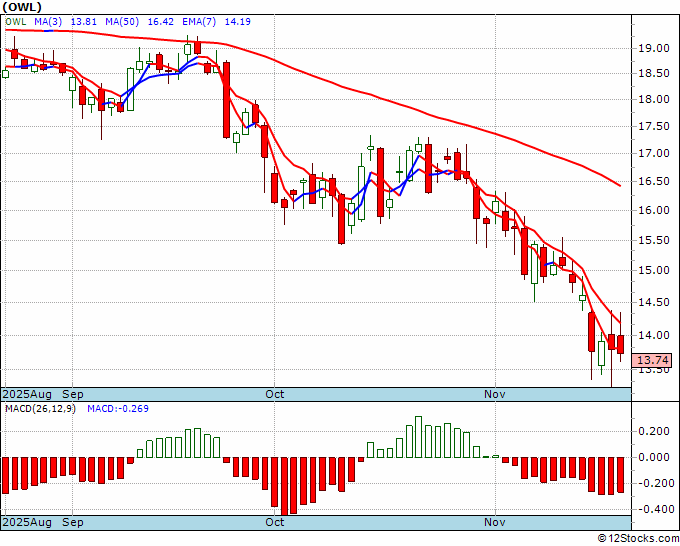Image resolution: width=680 pixels, height=546 pixels.
Task: Click the MA(3) value 13.81
Action: tap(84, 22)
